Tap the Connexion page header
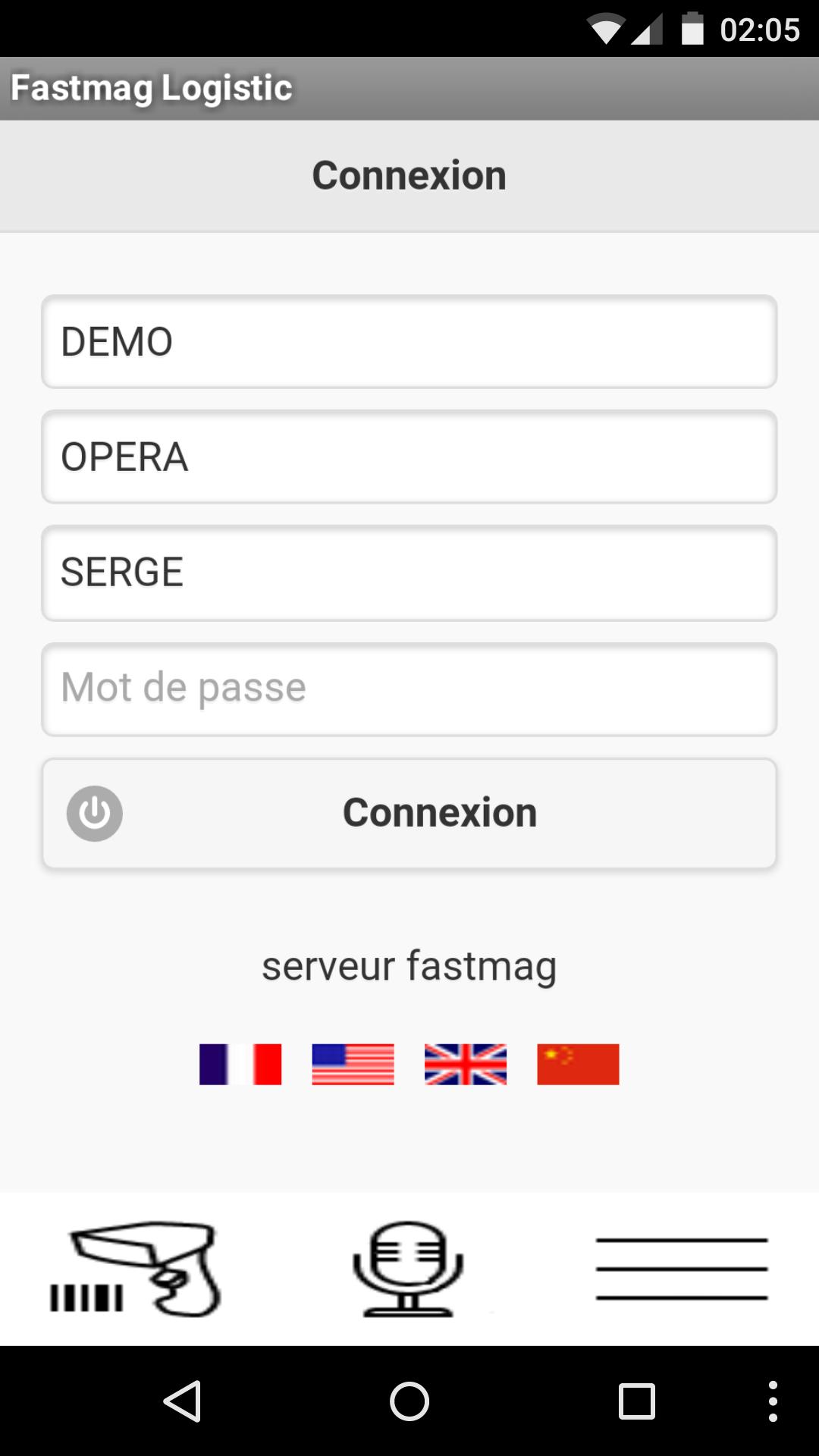819x1456 pixels. [x=409, y=176]
